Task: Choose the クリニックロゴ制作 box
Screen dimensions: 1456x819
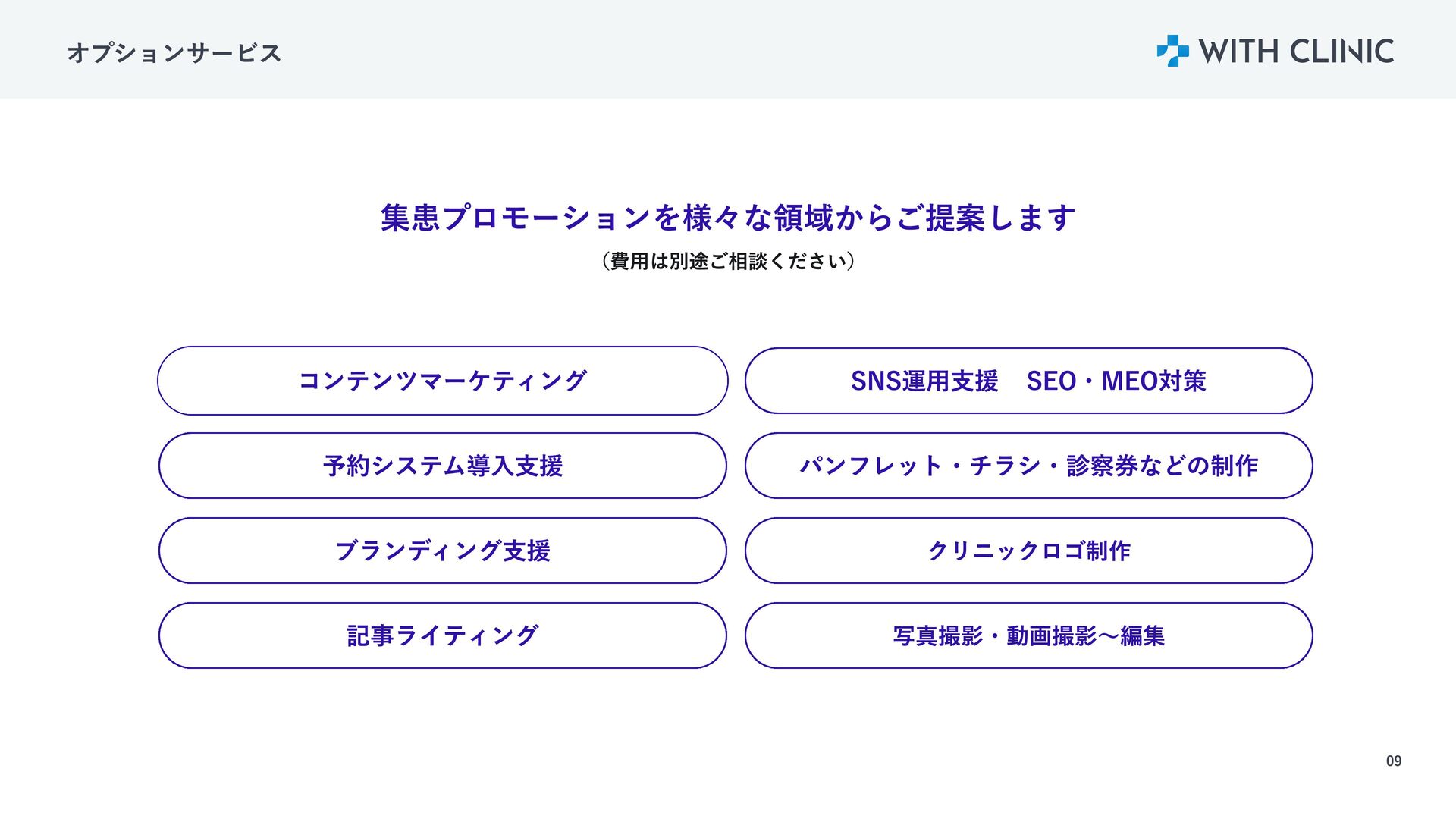Action: [x=1029, y=551]
